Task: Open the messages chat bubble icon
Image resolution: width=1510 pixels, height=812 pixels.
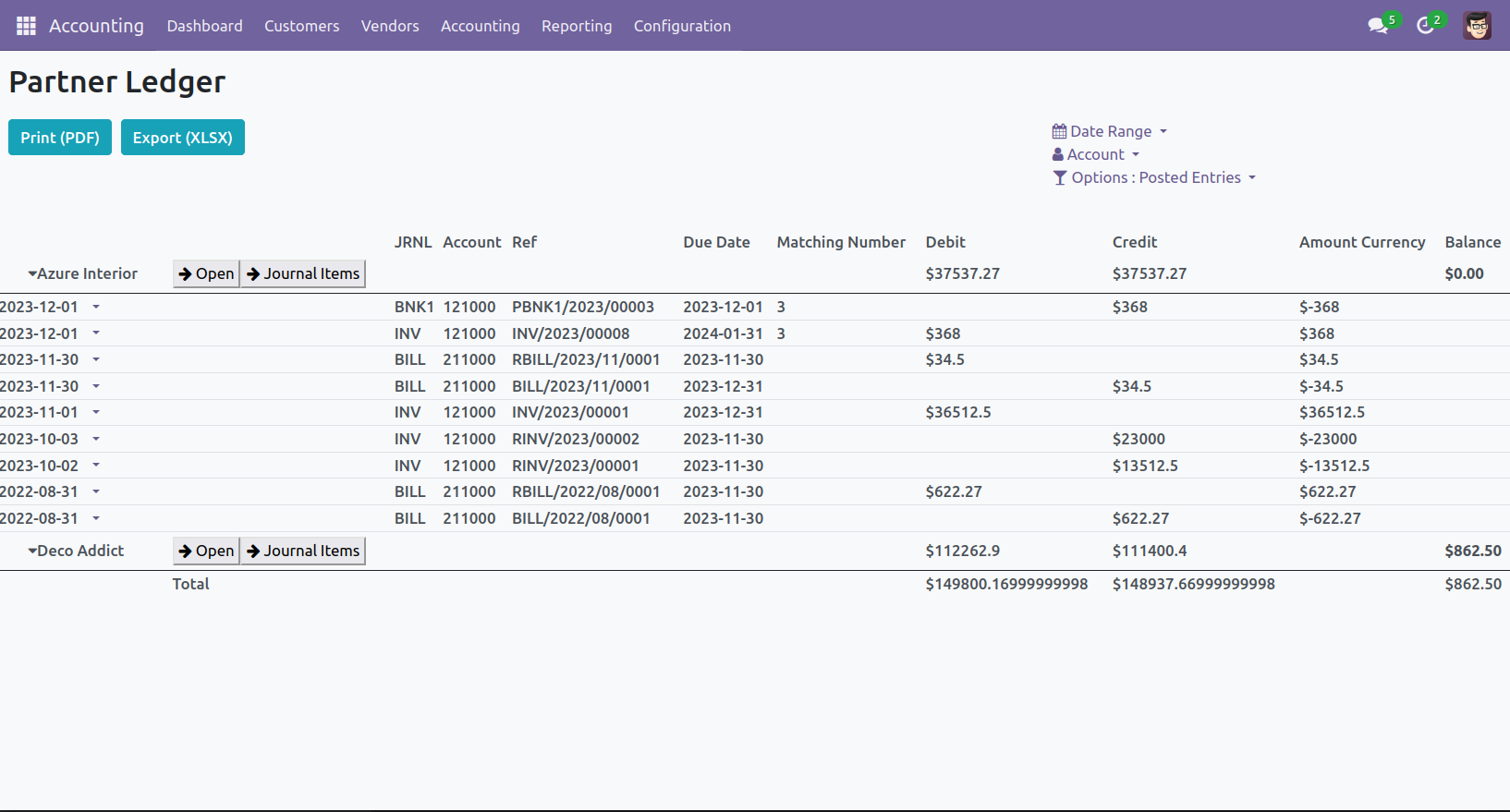Action: pos(1378,26)
